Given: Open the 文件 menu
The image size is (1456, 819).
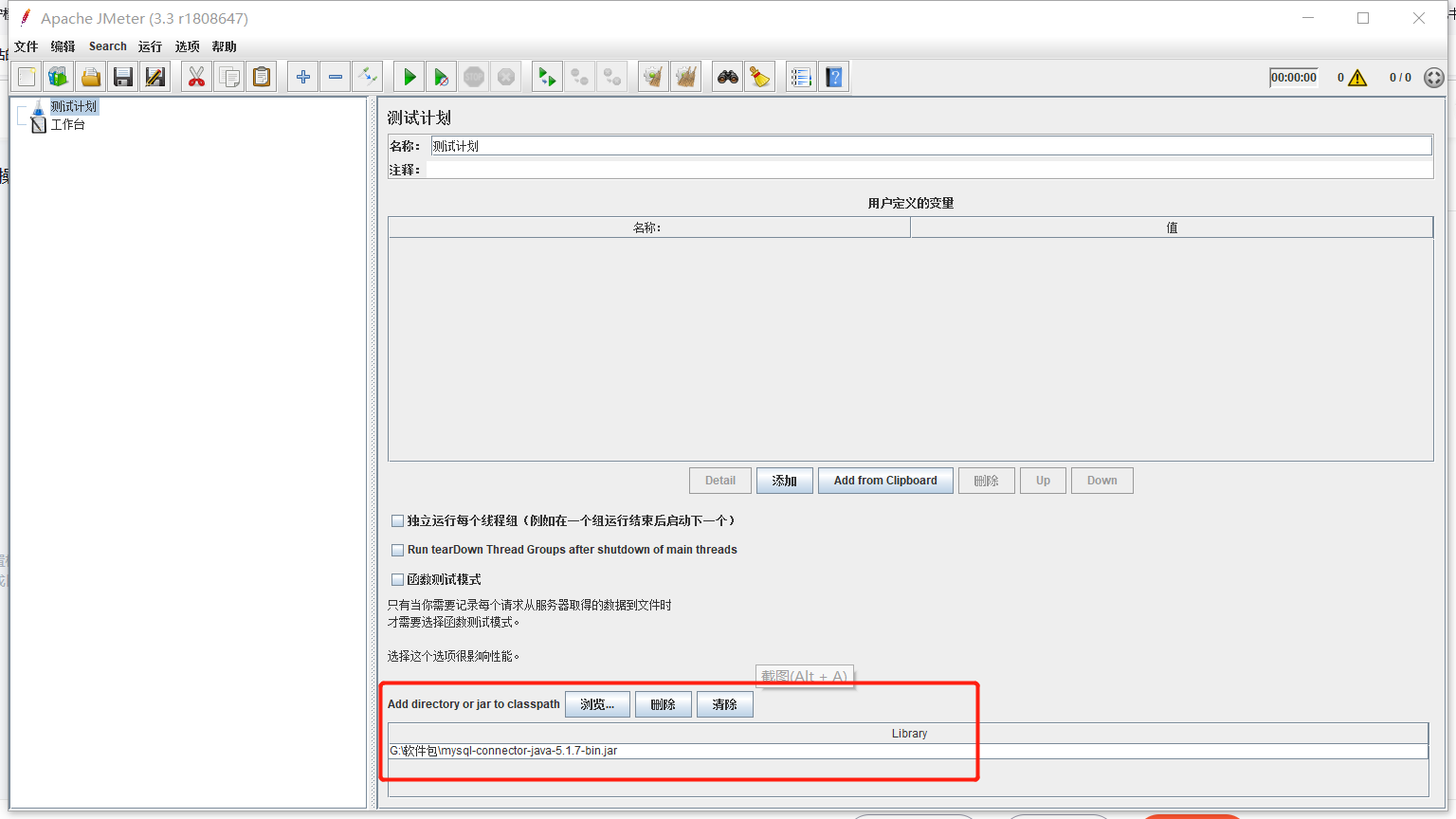Looking at the screenshot, I should click(x=27, y=46).
